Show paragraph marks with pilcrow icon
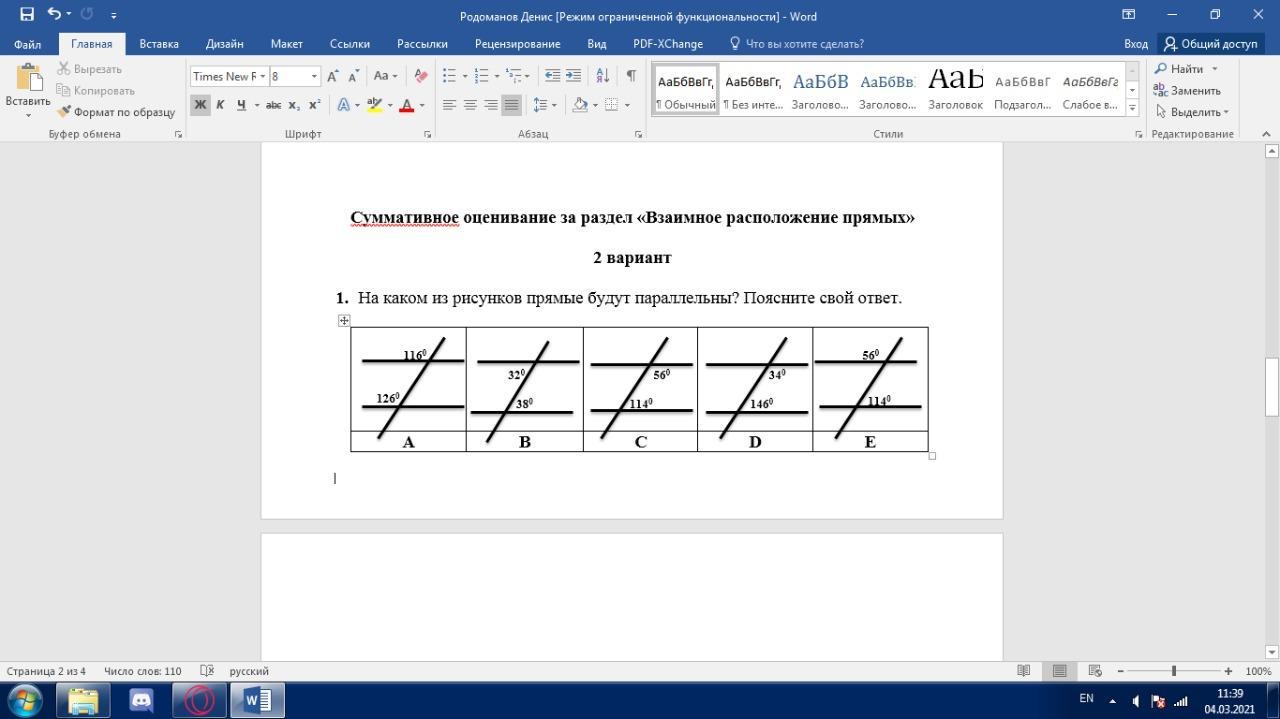This screenshot has width=1280, height=719. 631,76
